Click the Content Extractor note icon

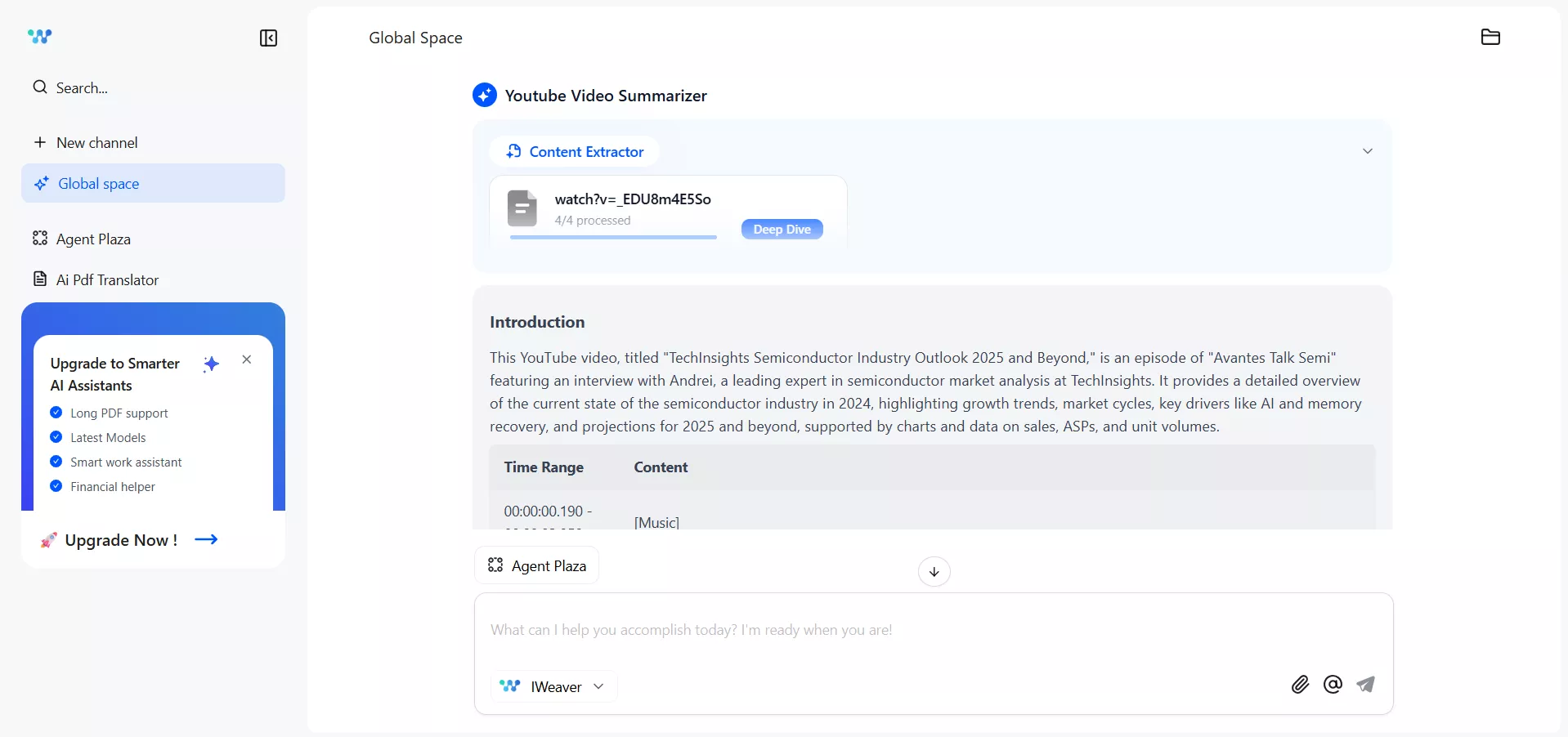tap(513, 151)
